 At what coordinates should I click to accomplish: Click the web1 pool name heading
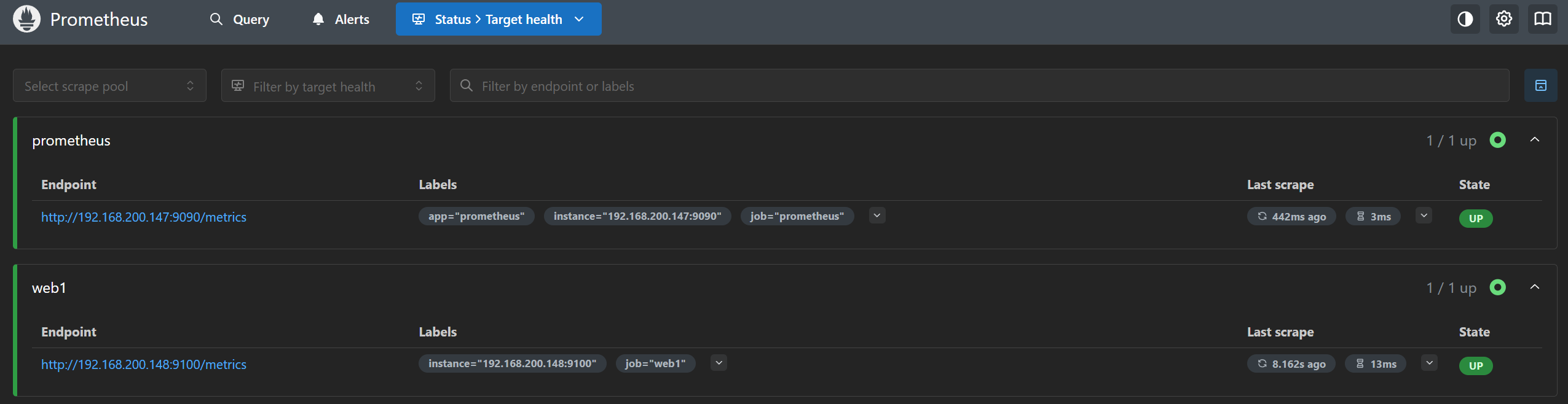(49, 288)
